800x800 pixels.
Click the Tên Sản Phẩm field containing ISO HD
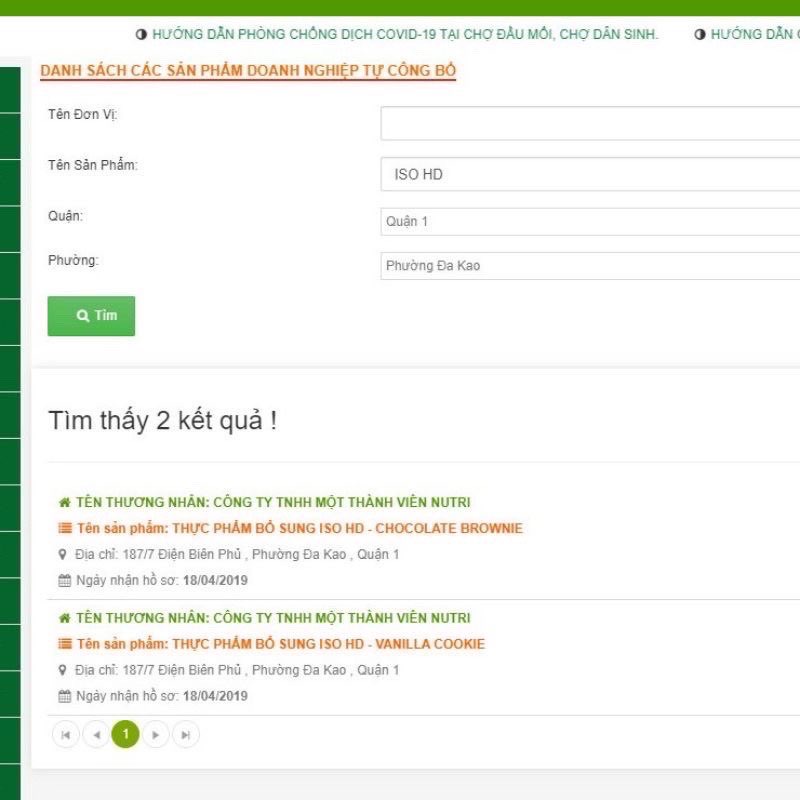coord(590,174)
